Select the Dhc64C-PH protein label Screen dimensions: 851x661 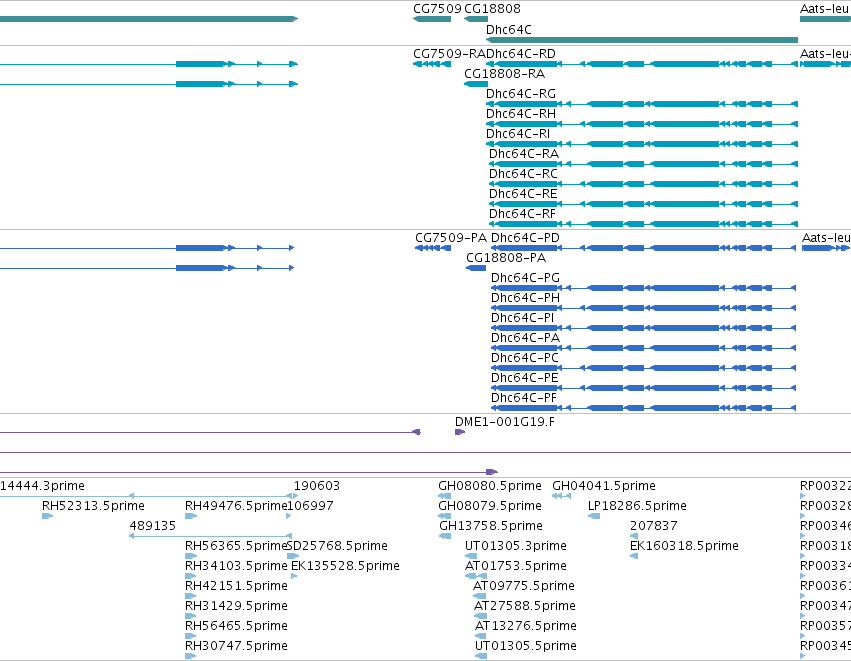click(525, 298)
